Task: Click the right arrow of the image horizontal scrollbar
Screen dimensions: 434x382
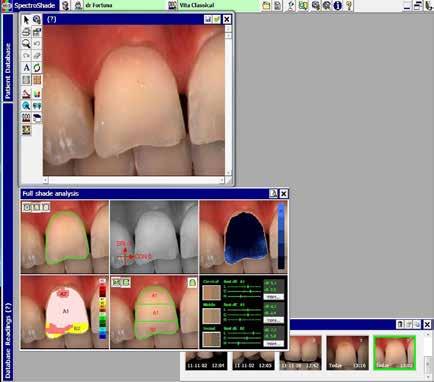Action: point(222,180)
